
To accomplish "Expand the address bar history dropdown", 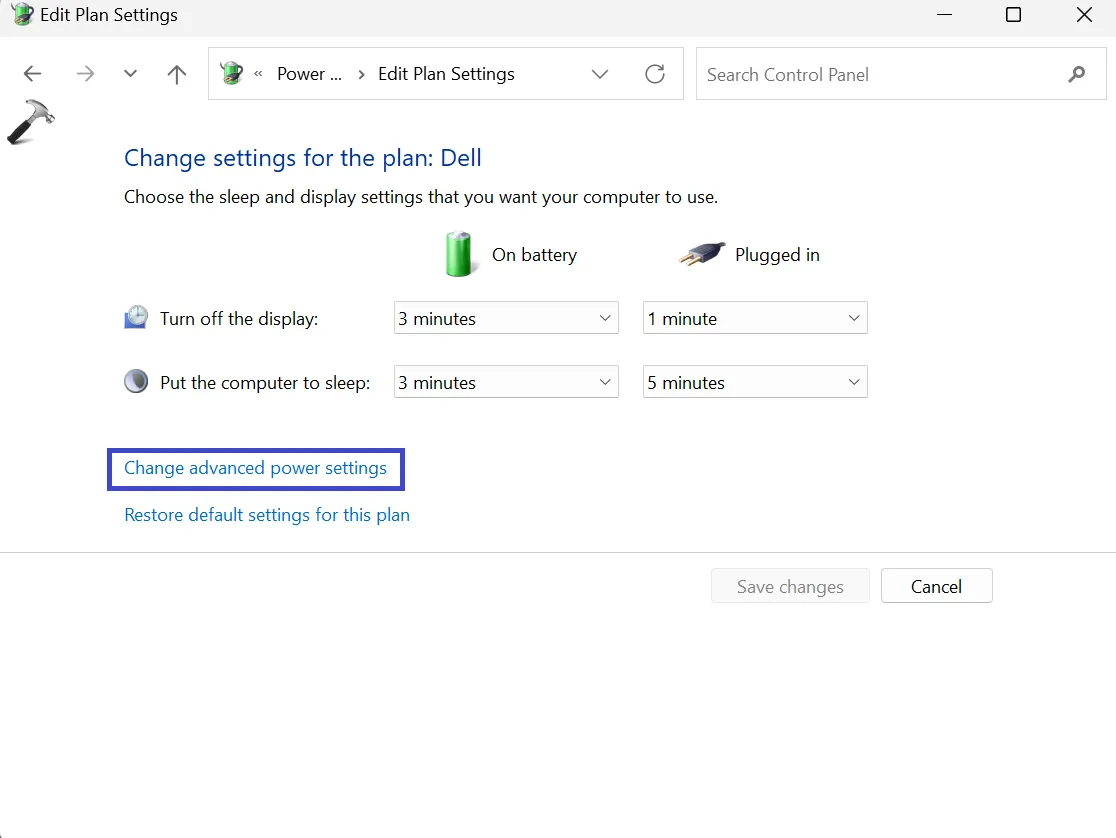I will [600, 74].
